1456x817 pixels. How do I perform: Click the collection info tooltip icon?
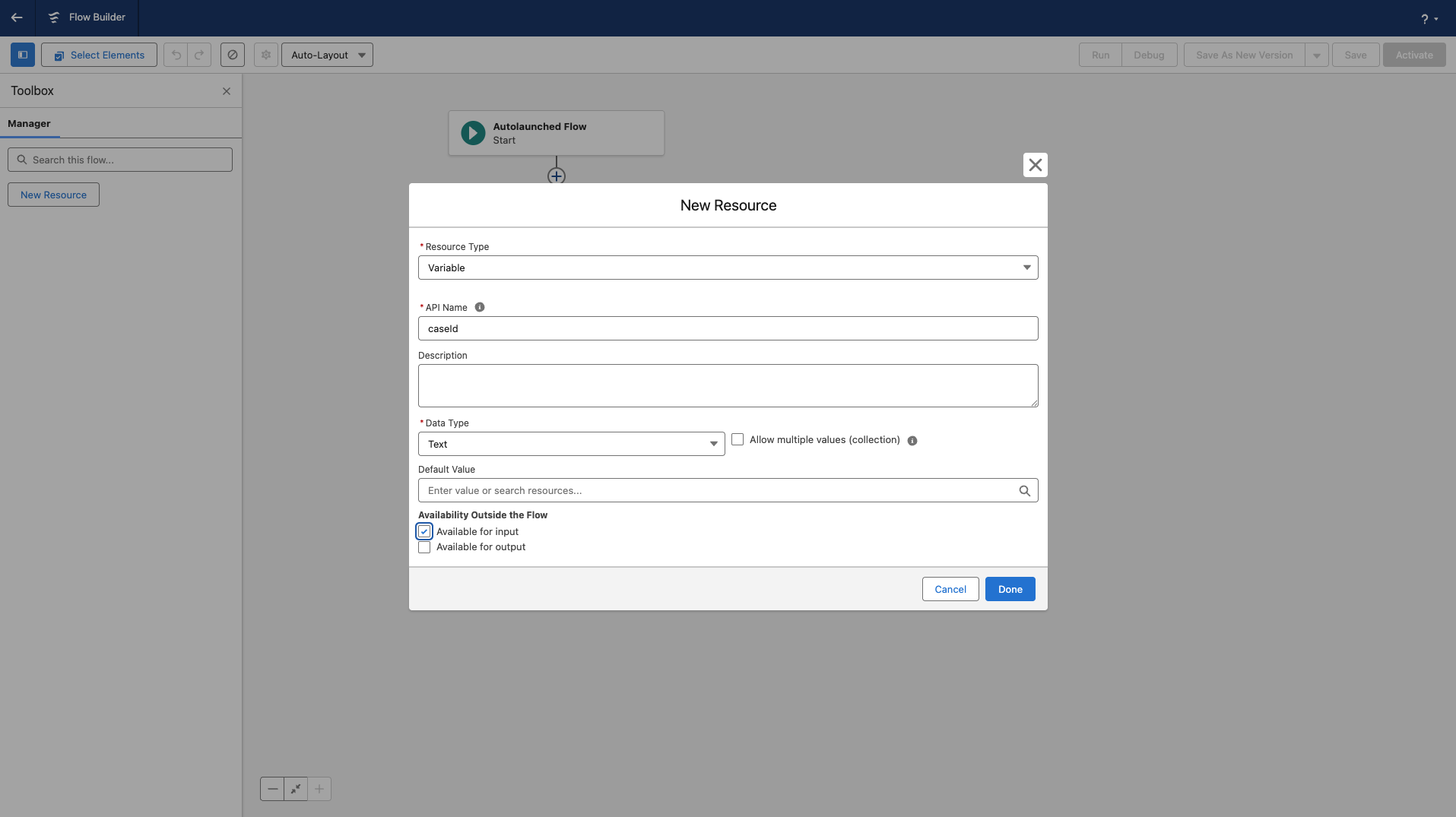[x=912, y=441]
